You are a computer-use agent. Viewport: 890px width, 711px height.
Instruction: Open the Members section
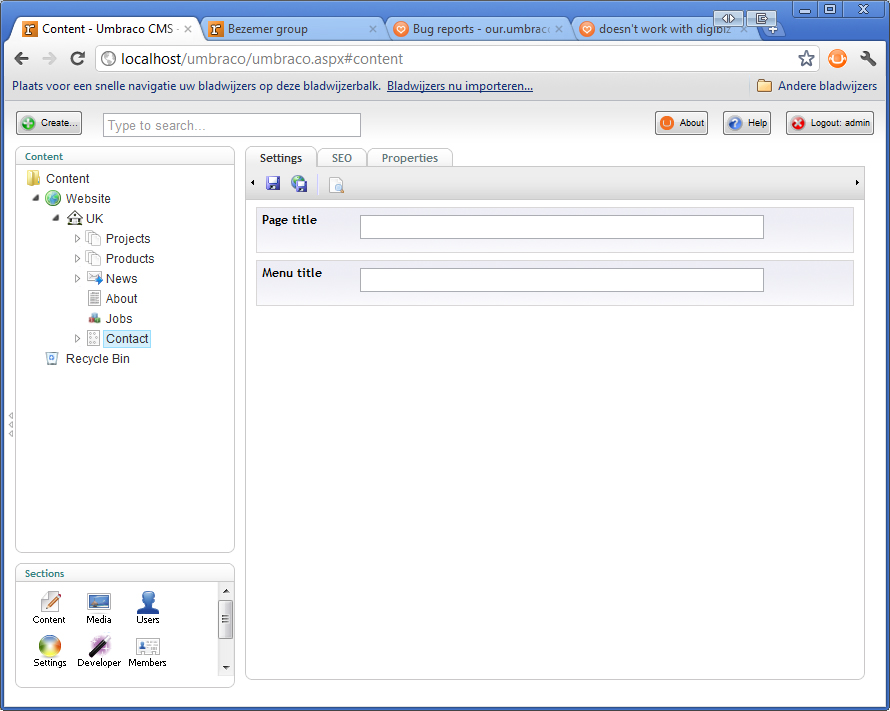[x=147, y=650]
